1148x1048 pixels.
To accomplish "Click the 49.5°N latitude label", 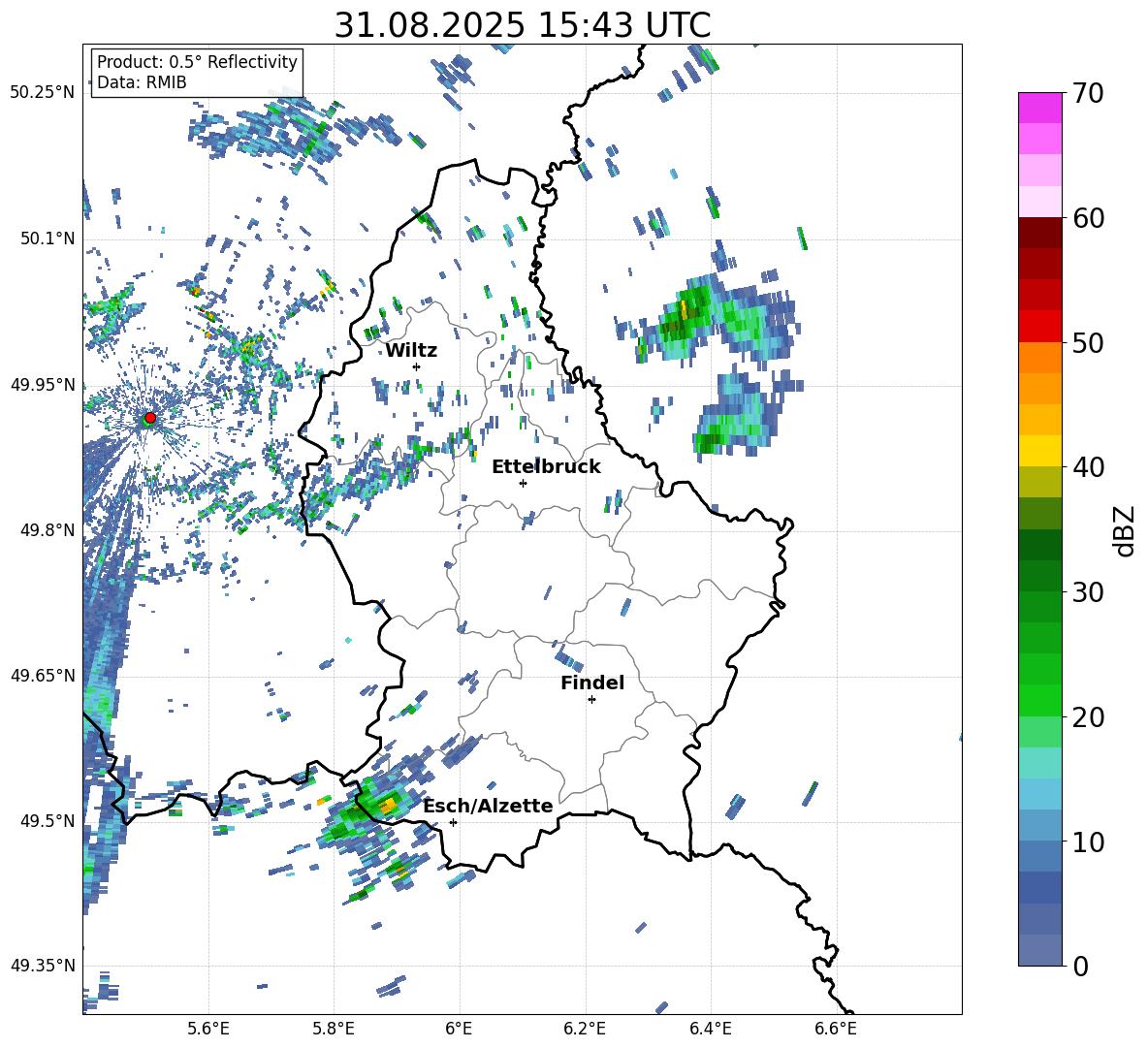I will tap(48, 820).
